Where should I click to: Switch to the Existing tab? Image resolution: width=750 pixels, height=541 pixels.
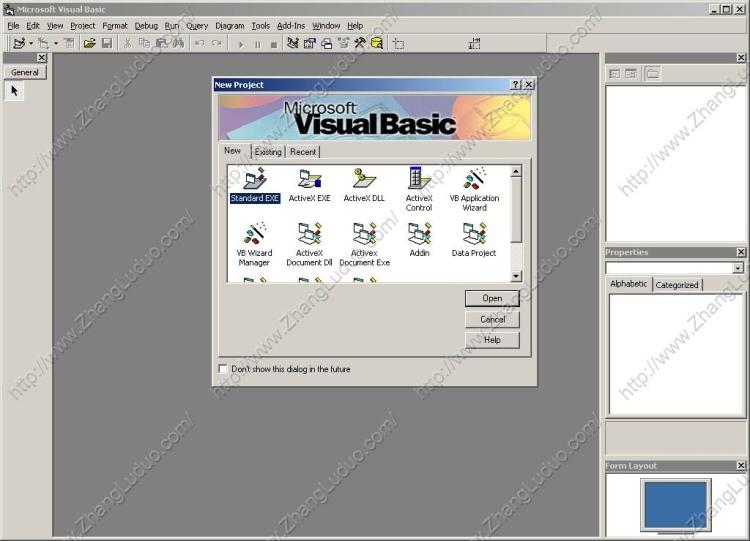pos(268,152)
